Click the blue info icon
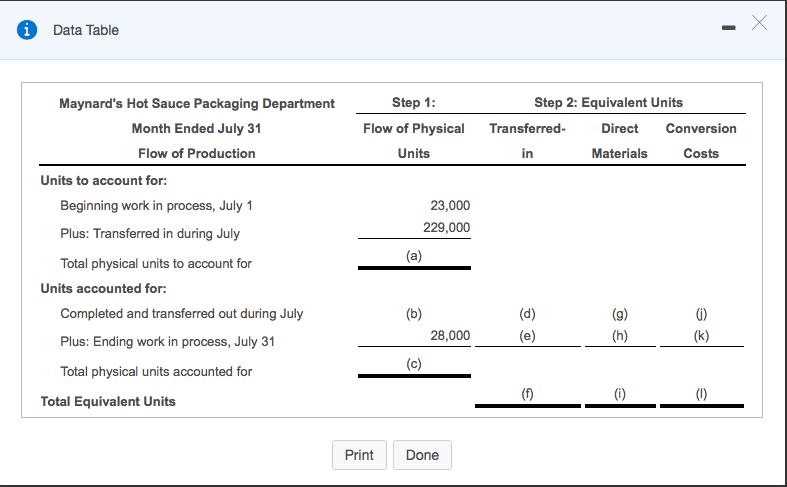 click(27, 30)
